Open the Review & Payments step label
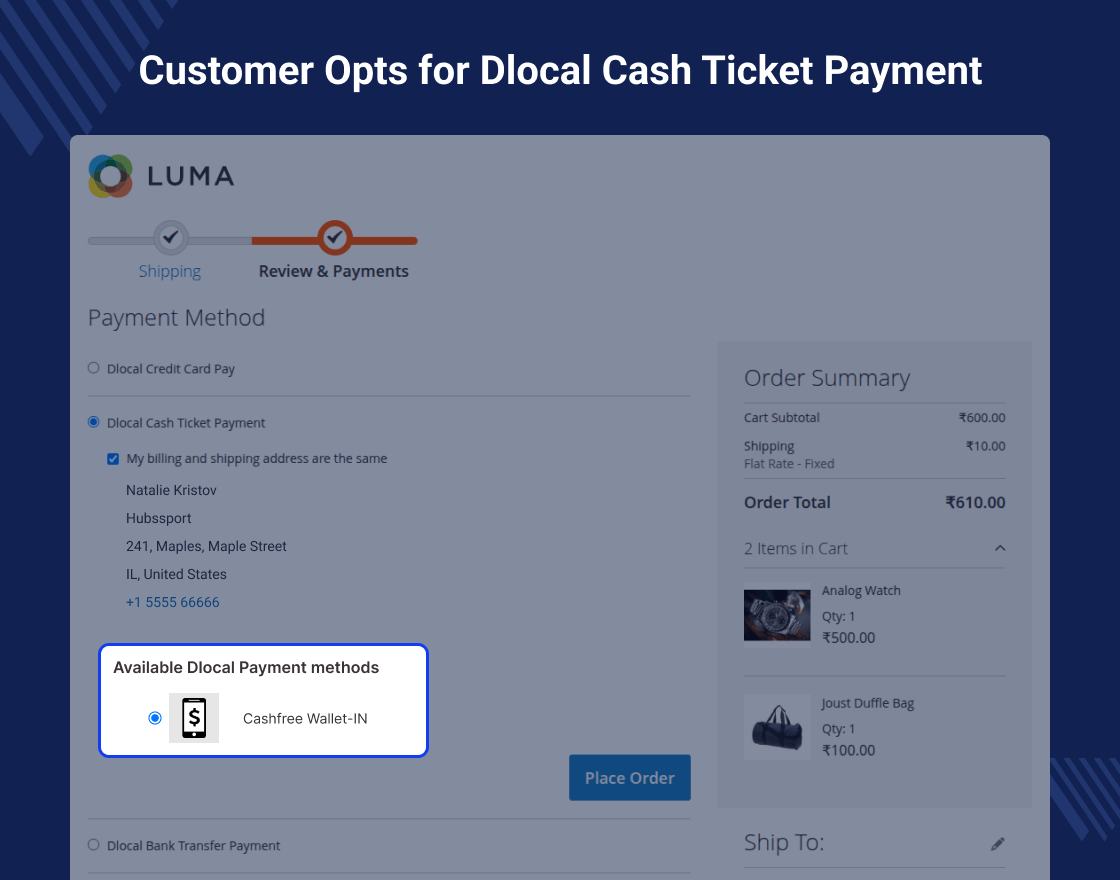Screen dimensions: 1120x880 334,271
